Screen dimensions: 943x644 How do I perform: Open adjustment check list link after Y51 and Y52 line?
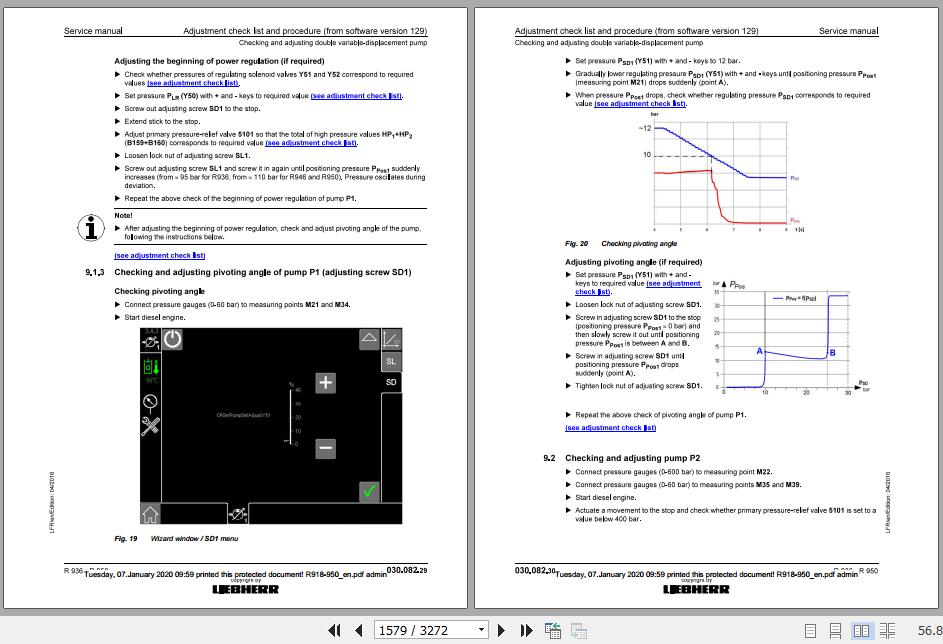coord(193,83)
